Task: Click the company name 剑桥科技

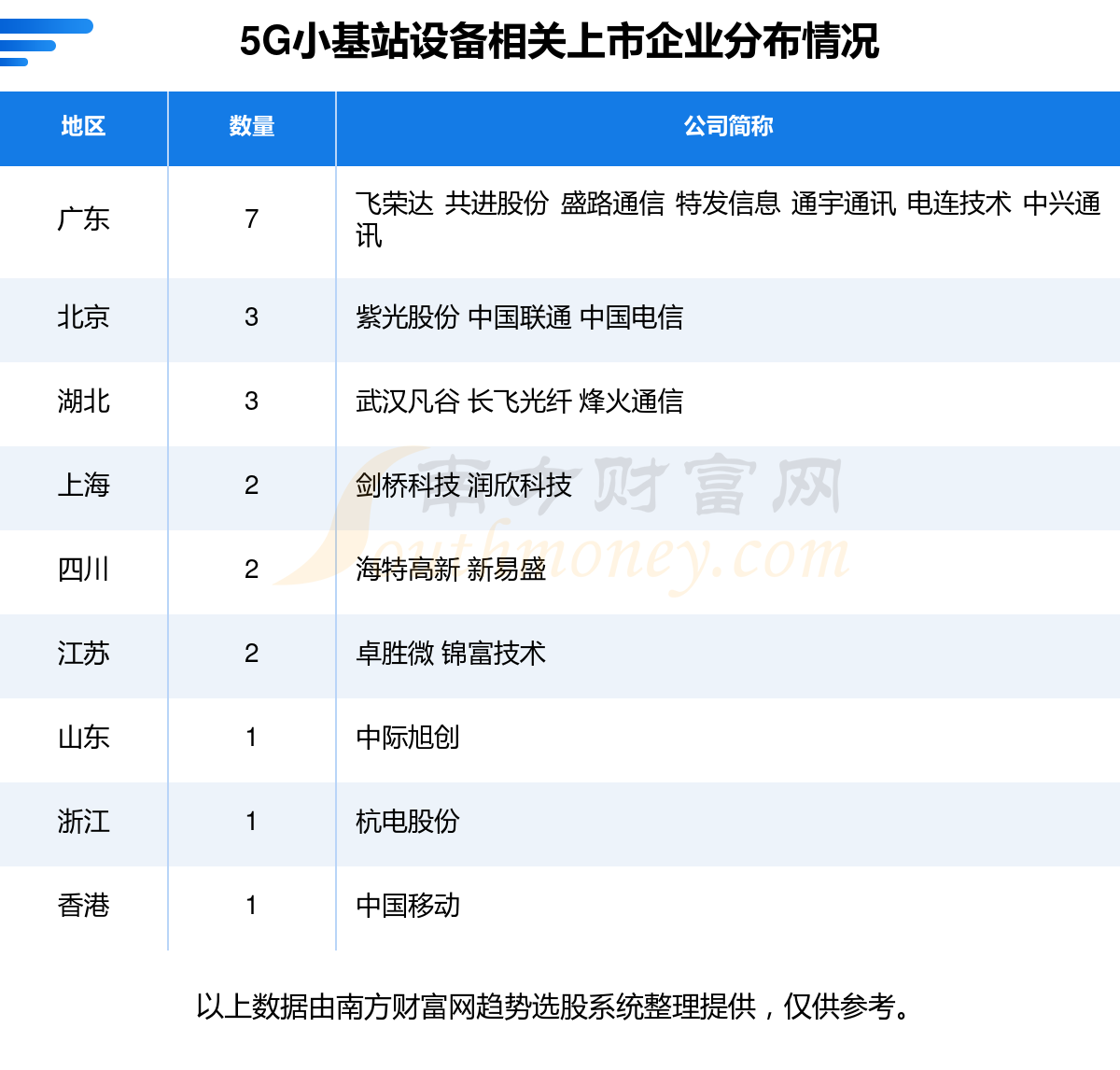Action: [407, 486]
